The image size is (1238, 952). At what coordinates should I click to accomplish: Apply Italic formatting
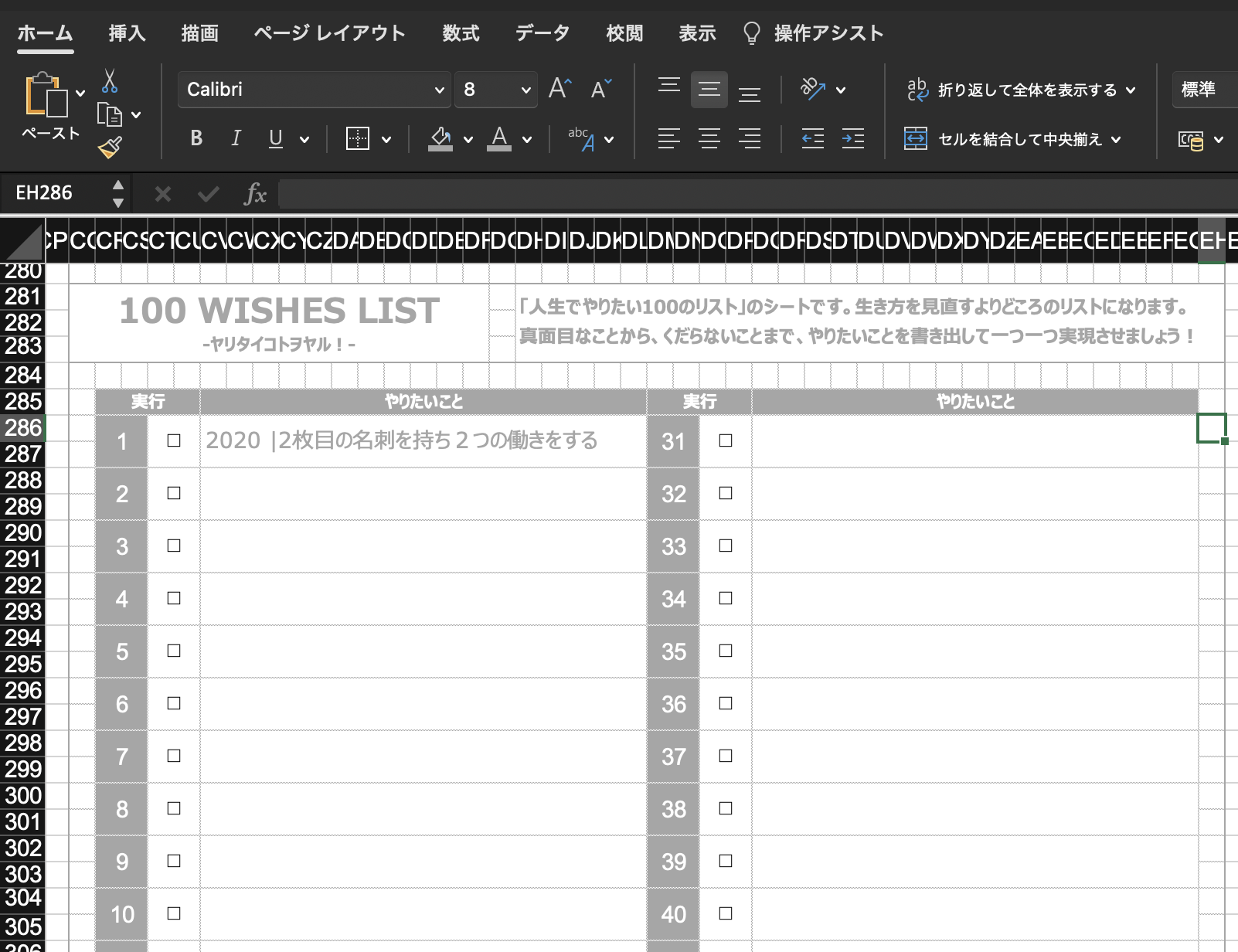pos(236,138)
